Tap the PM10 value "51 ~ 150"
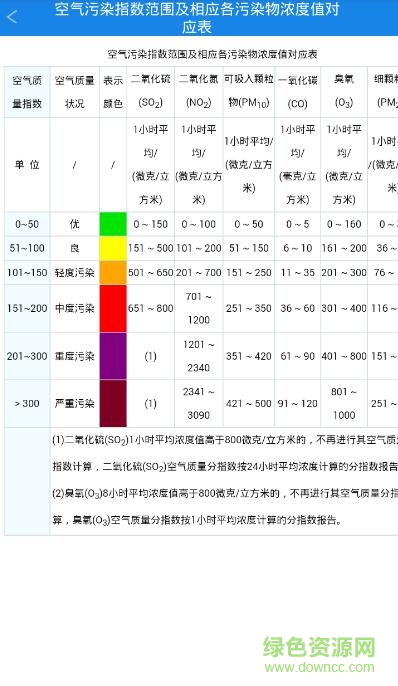The image size is (398, 686). tap(249, 248)
